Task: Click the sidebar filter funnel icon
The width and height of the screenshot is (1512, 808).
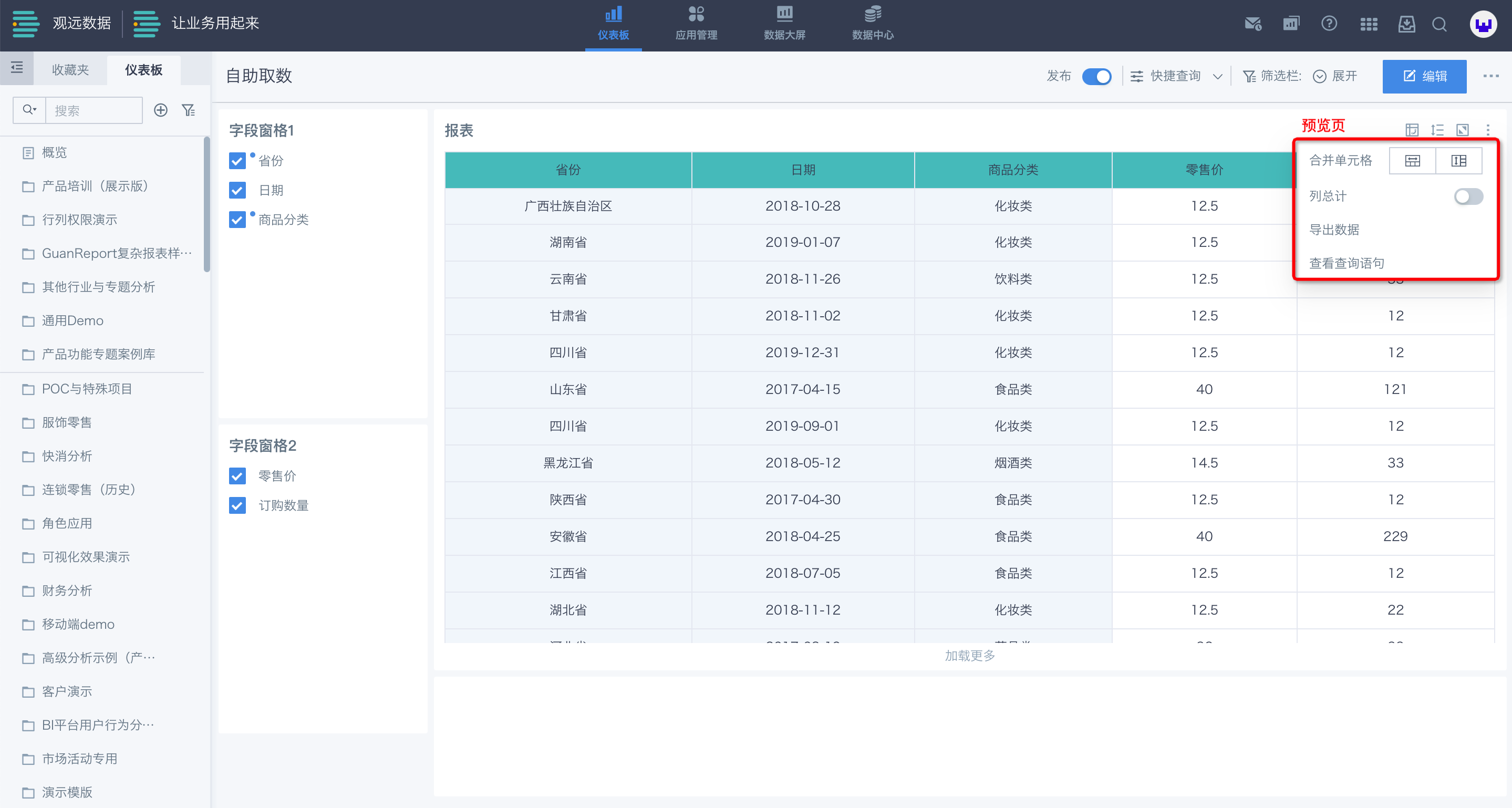Action: [x=188, y=110]
